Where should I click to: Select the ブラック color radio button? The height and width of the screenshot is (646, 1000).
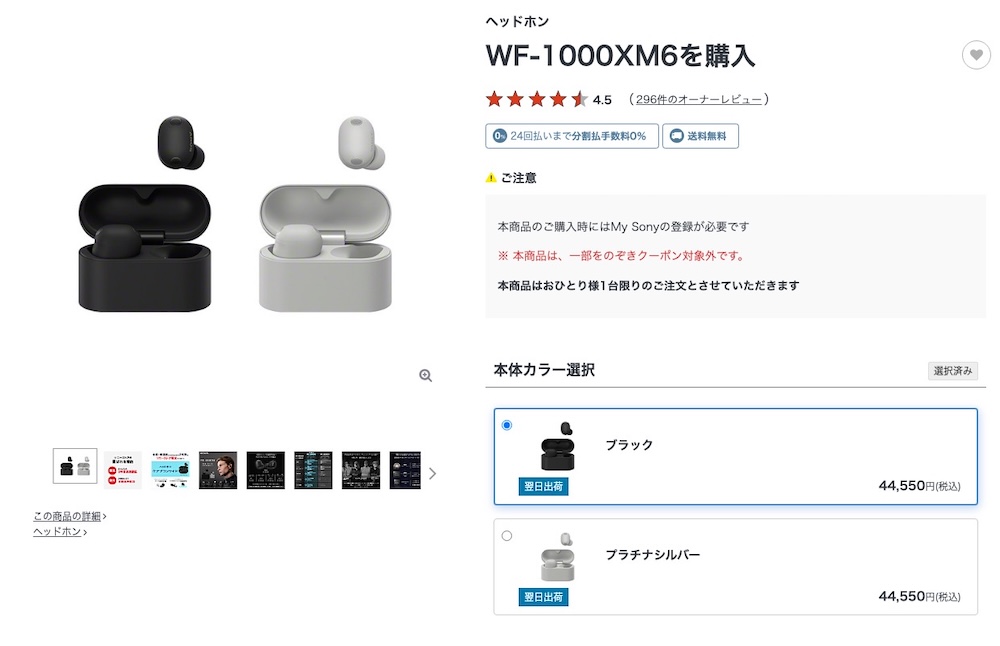click(x=507, y=425)
